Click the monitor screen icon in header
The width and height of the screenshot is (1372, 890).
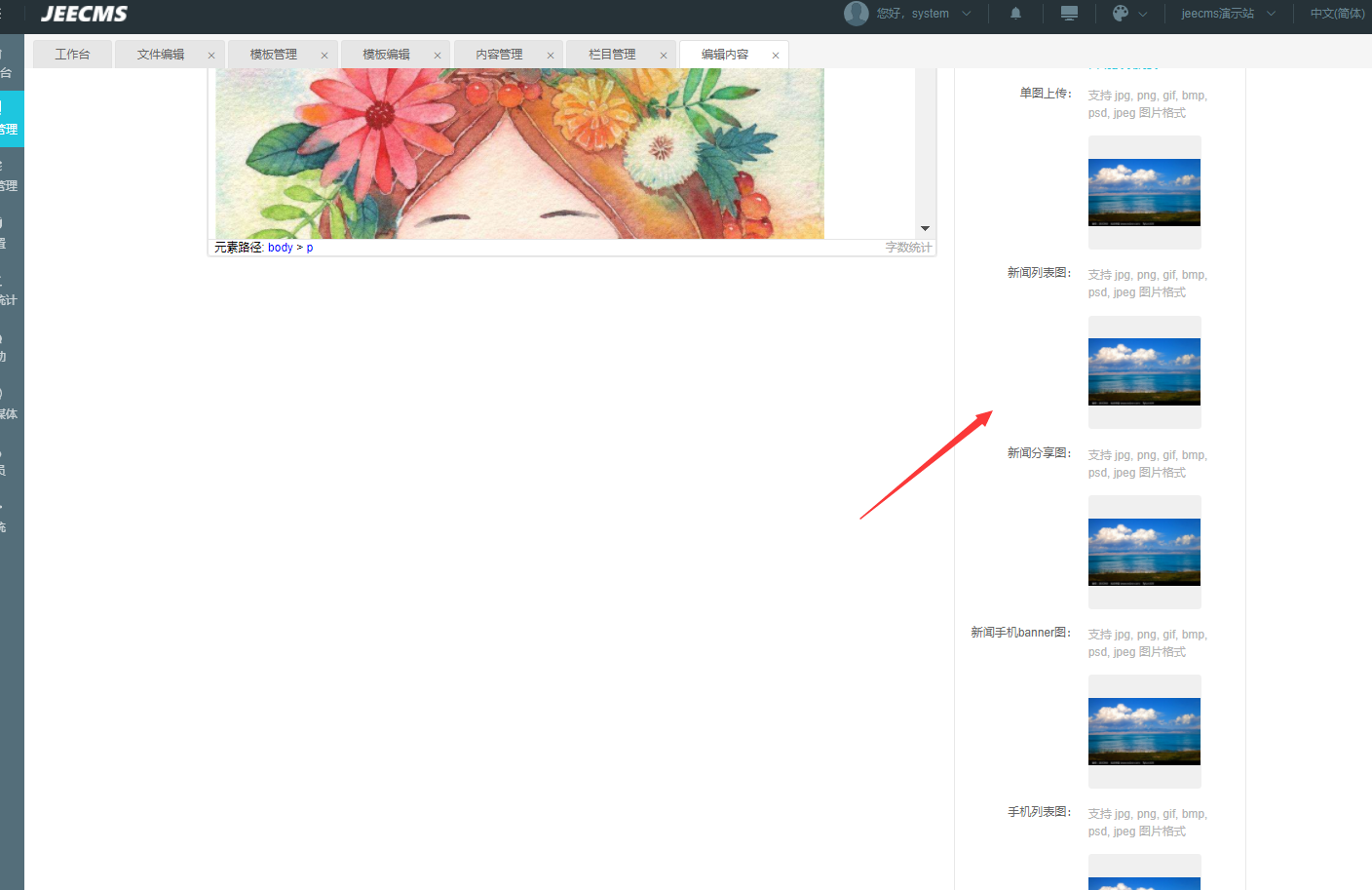click(1069, 14)
